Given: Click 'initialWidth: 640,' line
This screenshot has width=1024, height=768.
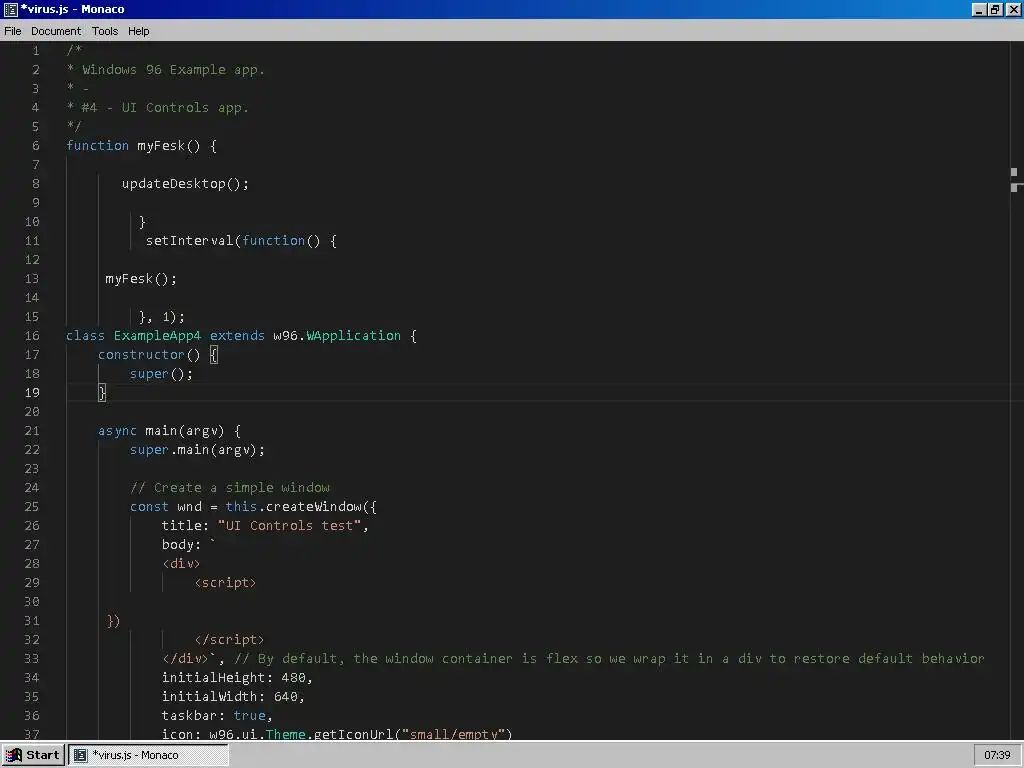Looking at the screenshot, I should tap(234, 696).
